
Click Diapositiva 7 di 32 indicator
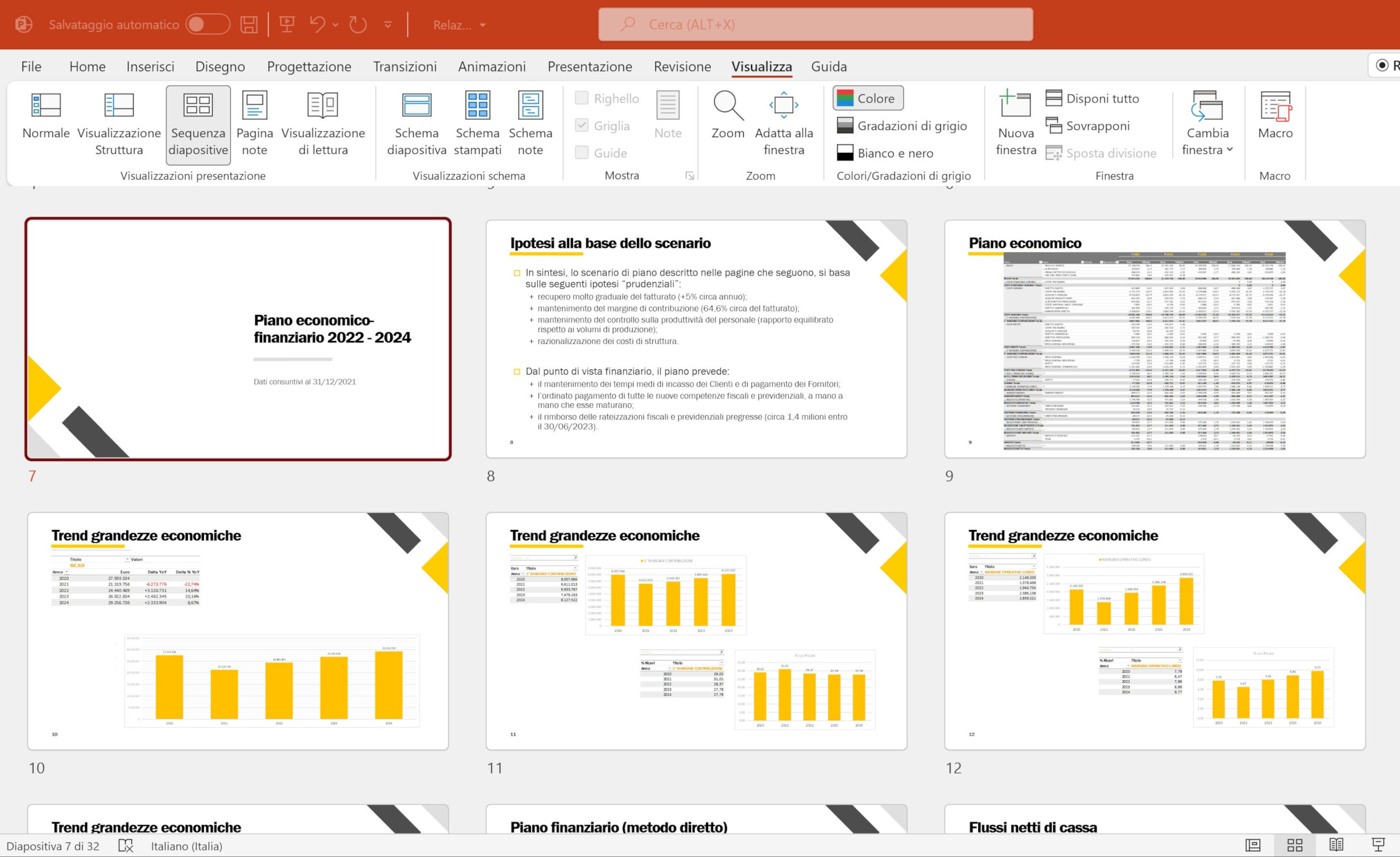point(53,846)
